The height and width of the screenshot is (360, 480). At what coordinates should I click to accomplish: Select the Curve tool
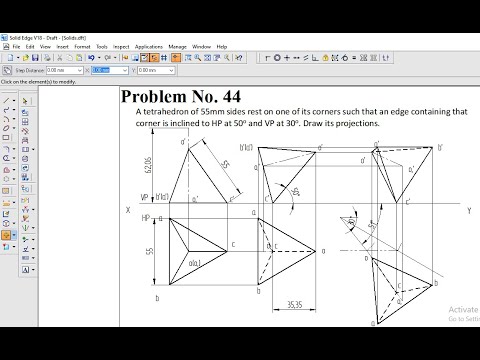click(6, 109)
